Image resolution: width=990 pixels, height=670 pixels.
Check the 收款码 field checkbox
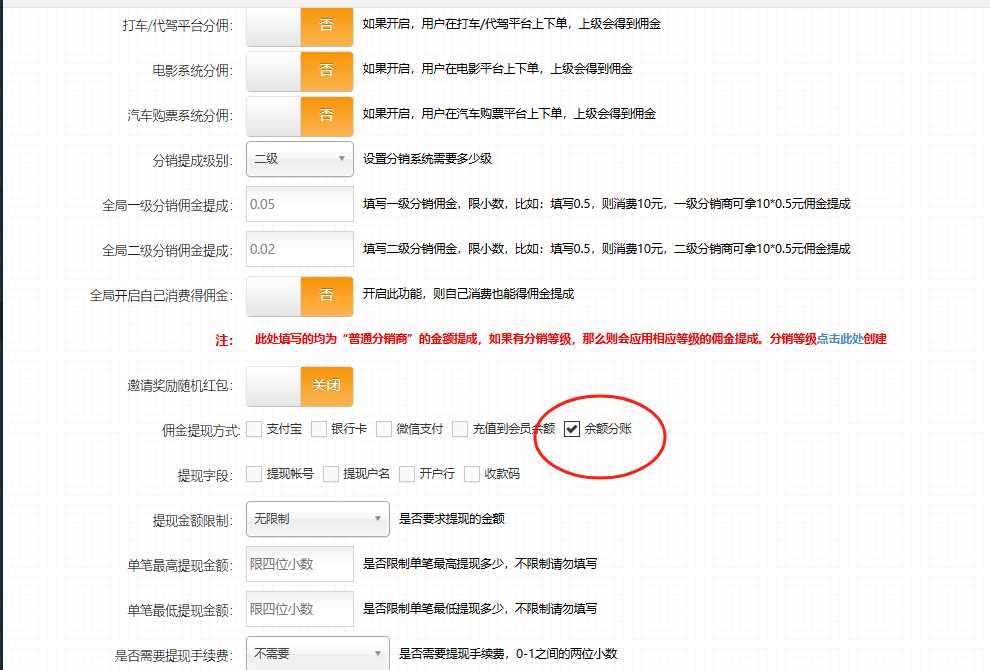coord(472,474)
